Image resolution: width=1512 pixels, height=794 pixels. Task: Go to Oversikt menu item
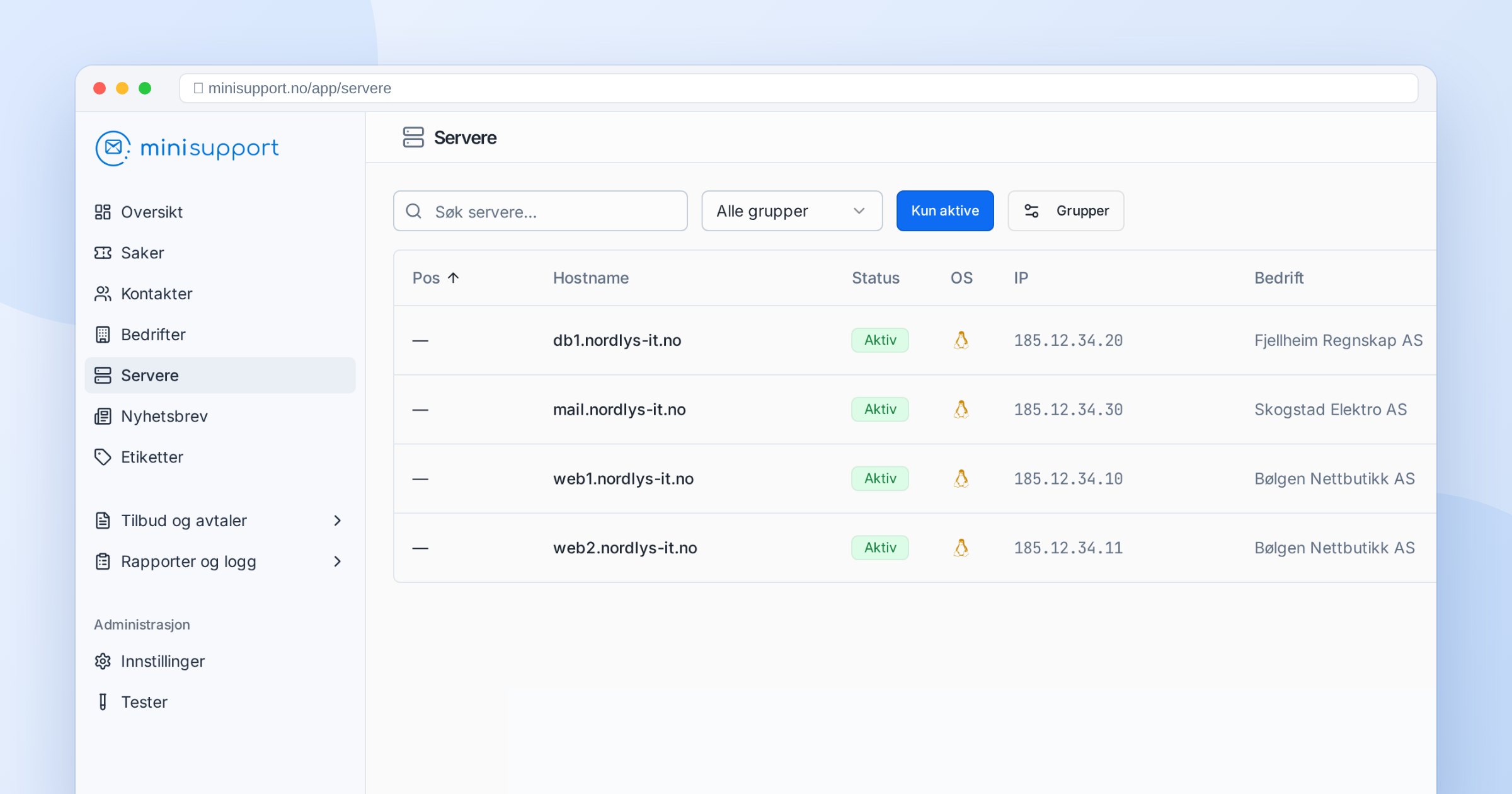click(220, 212)
